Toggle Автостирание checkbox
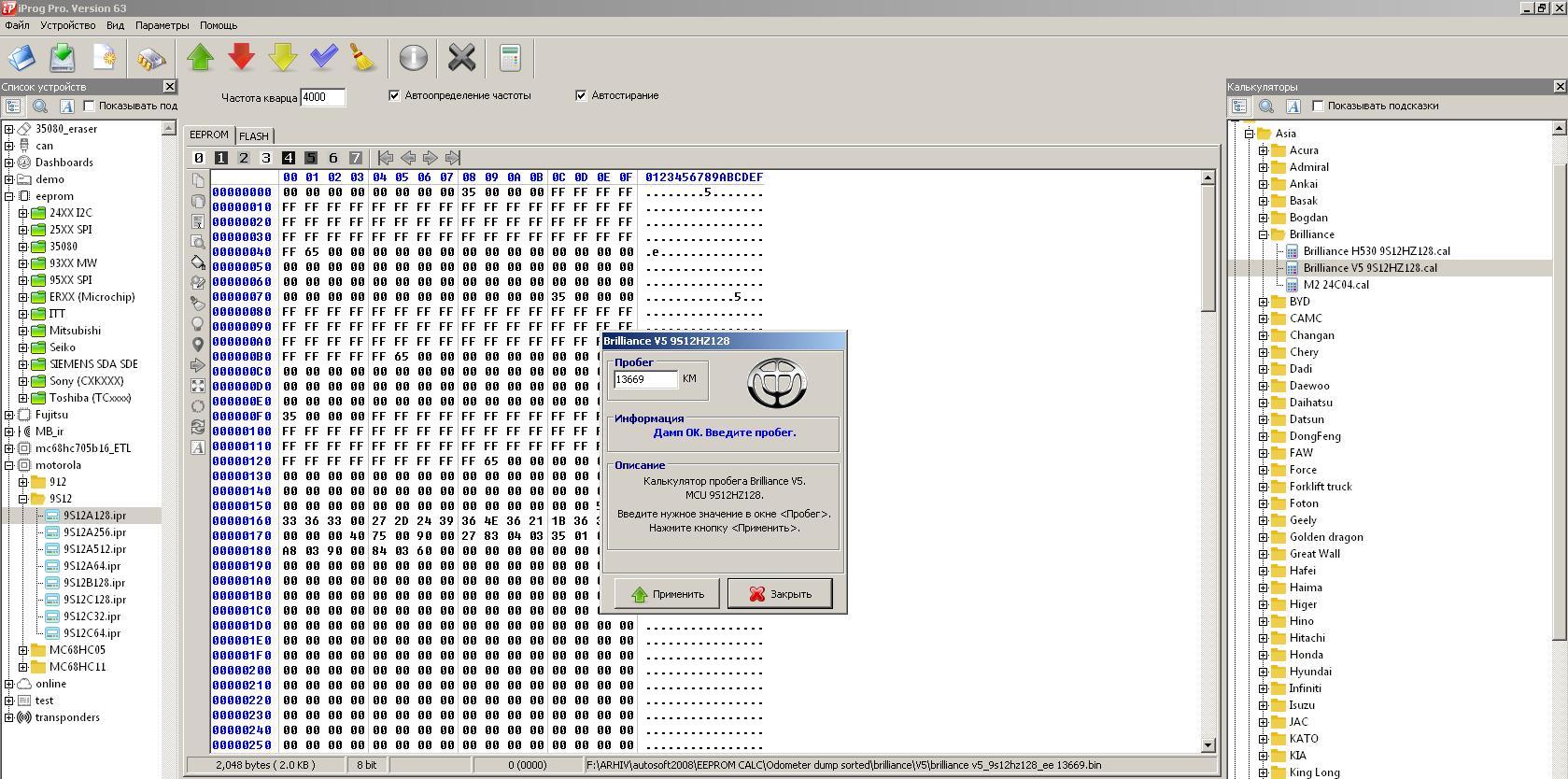 coord(581,95)
